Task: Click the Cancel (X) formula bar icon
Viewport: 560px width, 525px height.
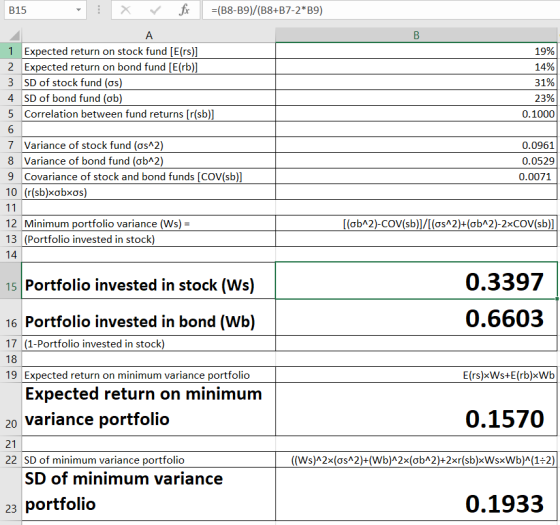Action: click(x=126, y=10)
